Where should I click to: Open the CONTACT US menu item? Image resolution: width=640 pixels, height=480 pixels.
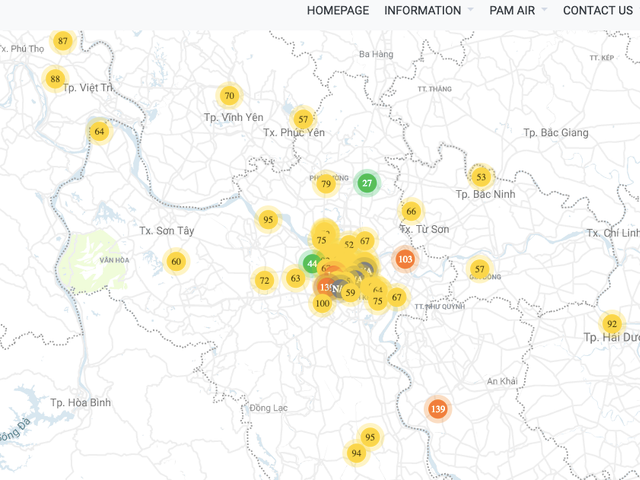tap(597, 10)
